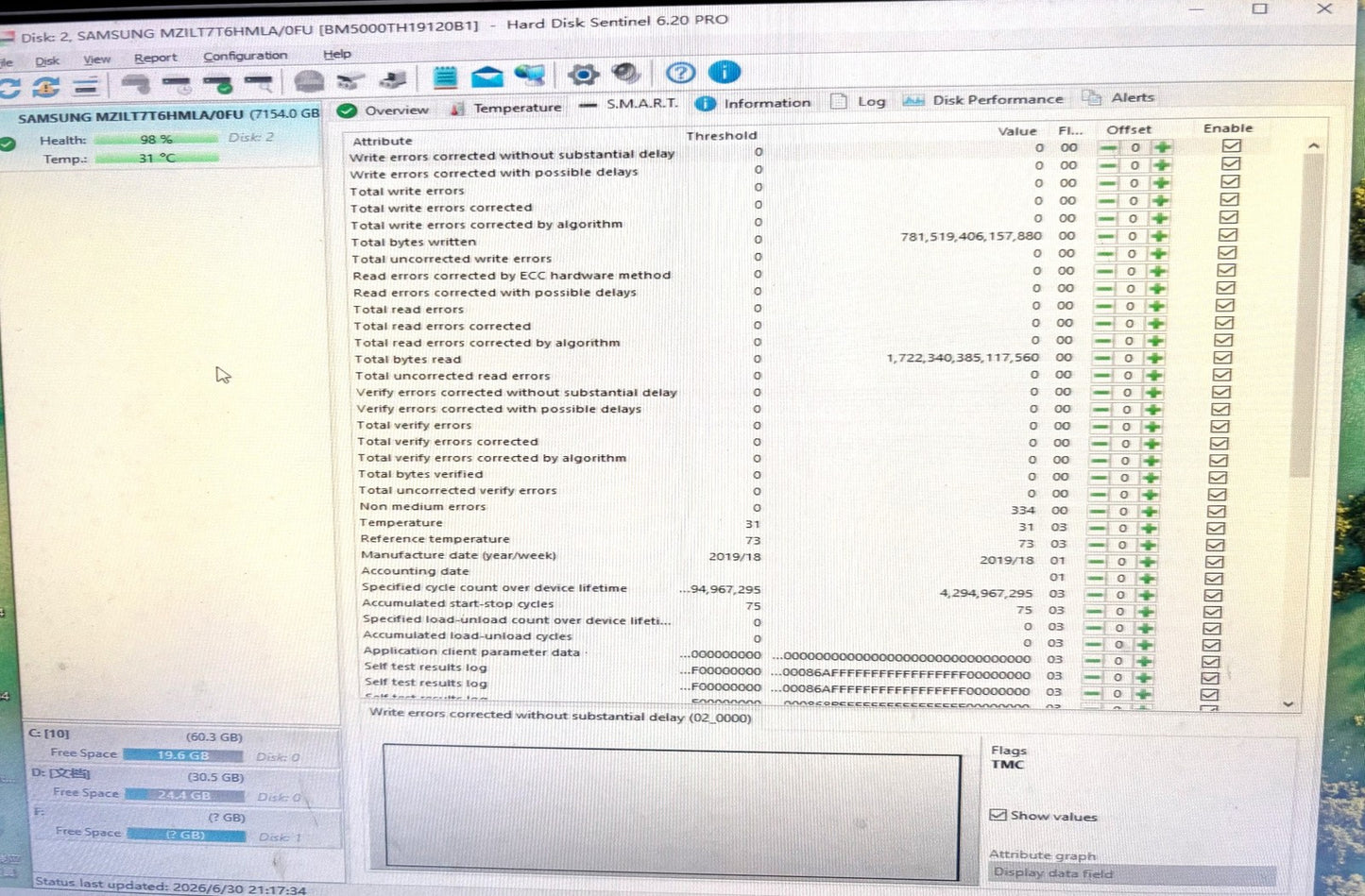Open the Display data field dropdown
The width and height of the screenshot is (1365, 896).
(x=1133, y=873)
